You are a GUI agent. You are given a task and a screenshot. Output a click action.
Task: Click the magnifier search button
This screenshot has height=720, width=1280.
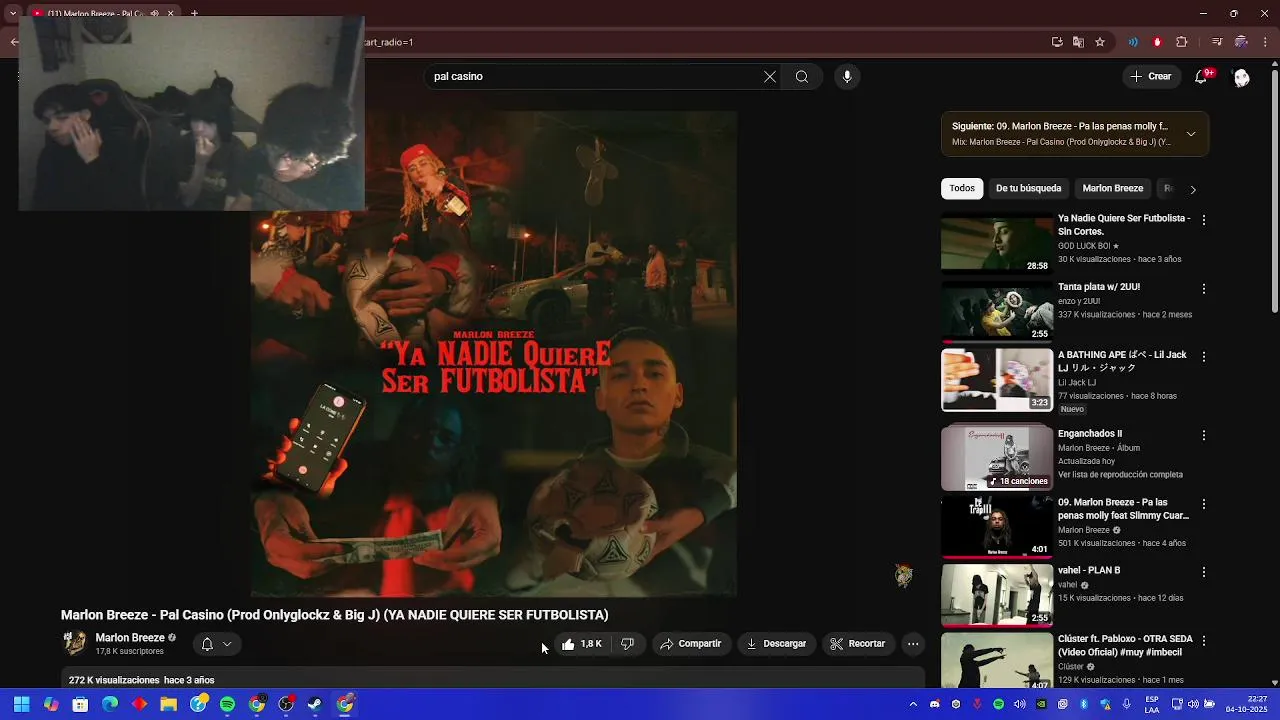pos(802,77)
